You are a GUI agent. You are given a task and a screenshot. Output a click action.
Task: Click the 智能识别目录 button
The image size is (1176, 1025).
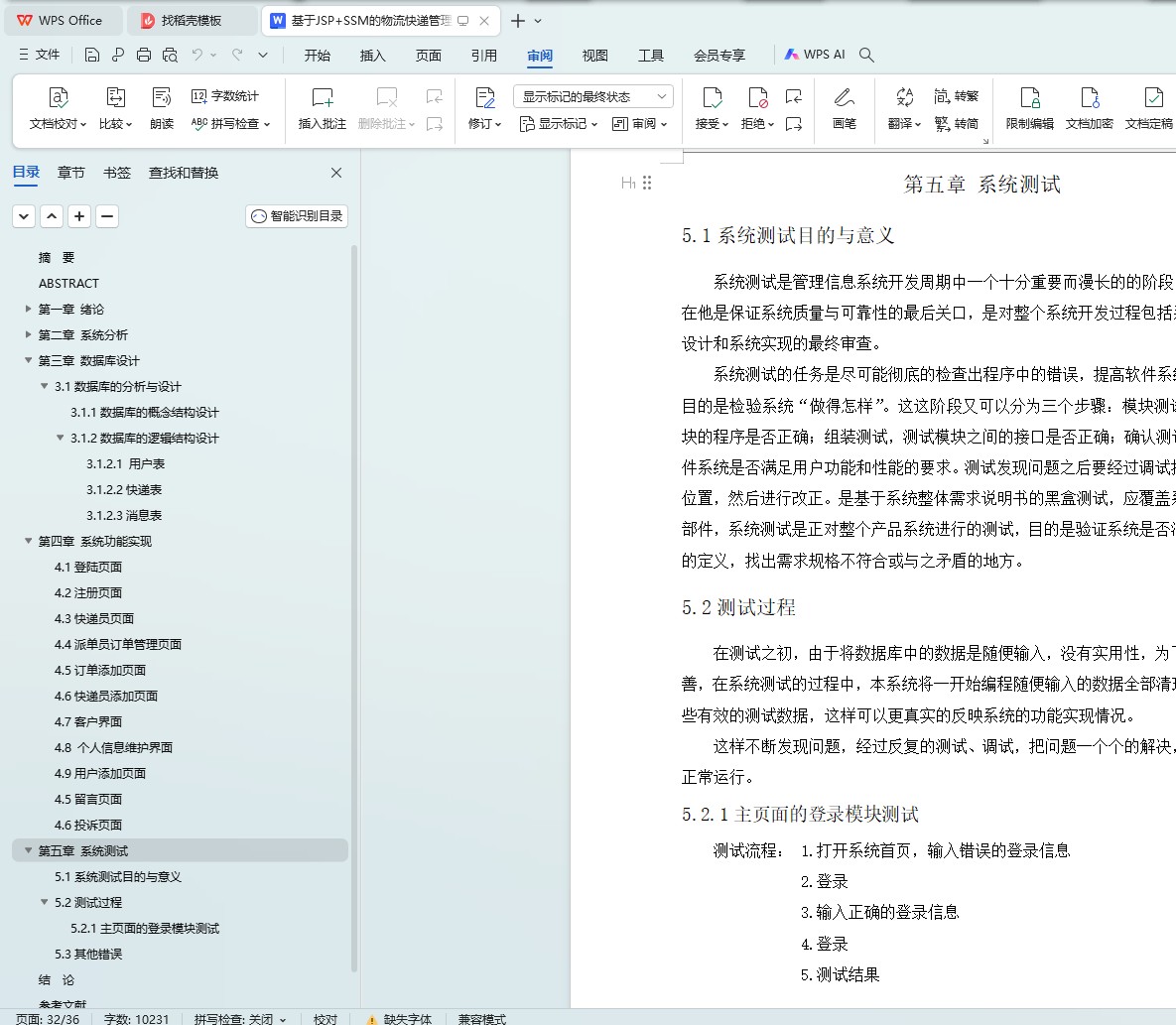[x=297, y=216]
